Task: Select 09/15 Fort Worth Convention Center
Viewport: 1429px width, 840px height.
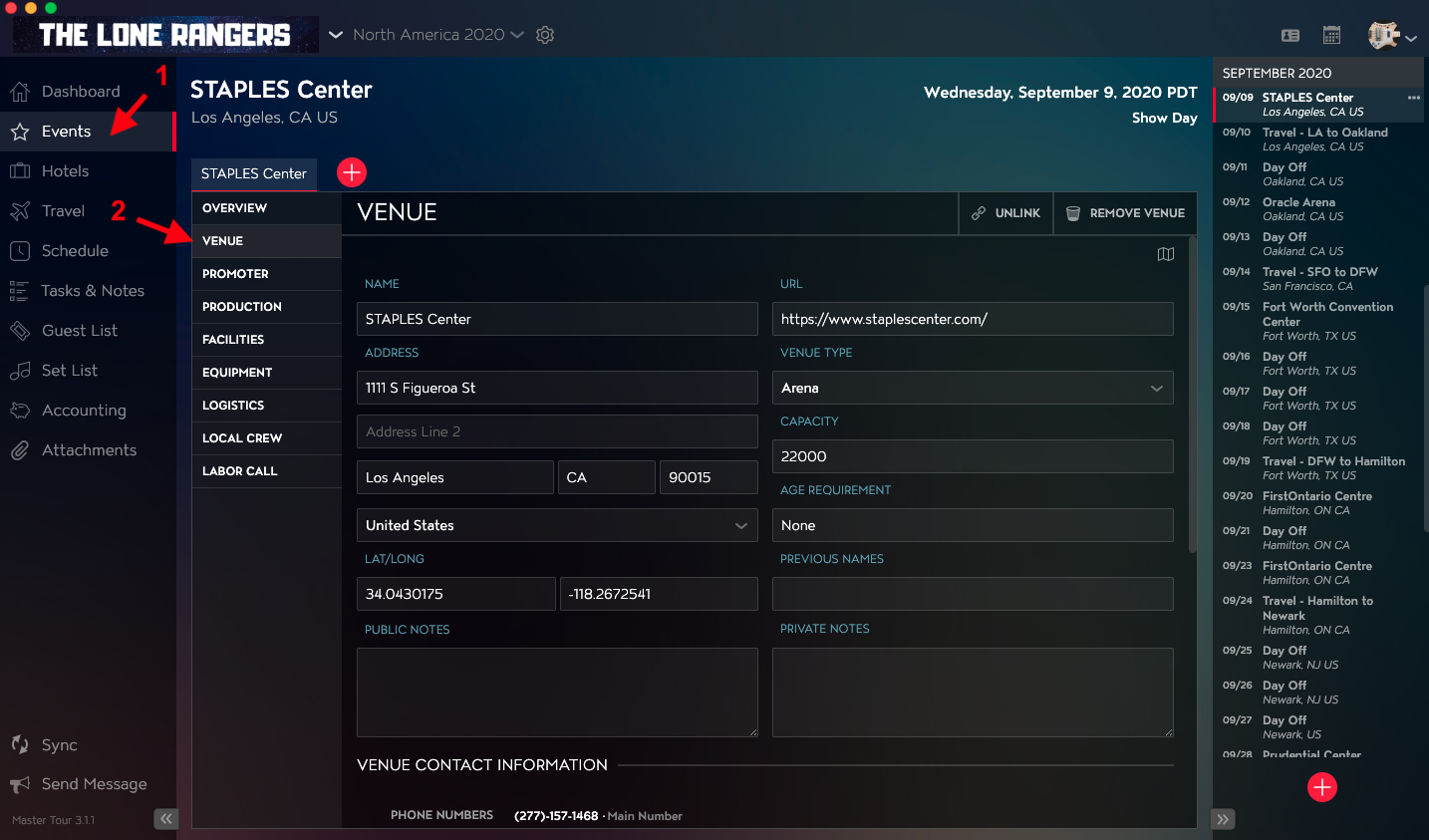Action: [x=1317, y=321]
